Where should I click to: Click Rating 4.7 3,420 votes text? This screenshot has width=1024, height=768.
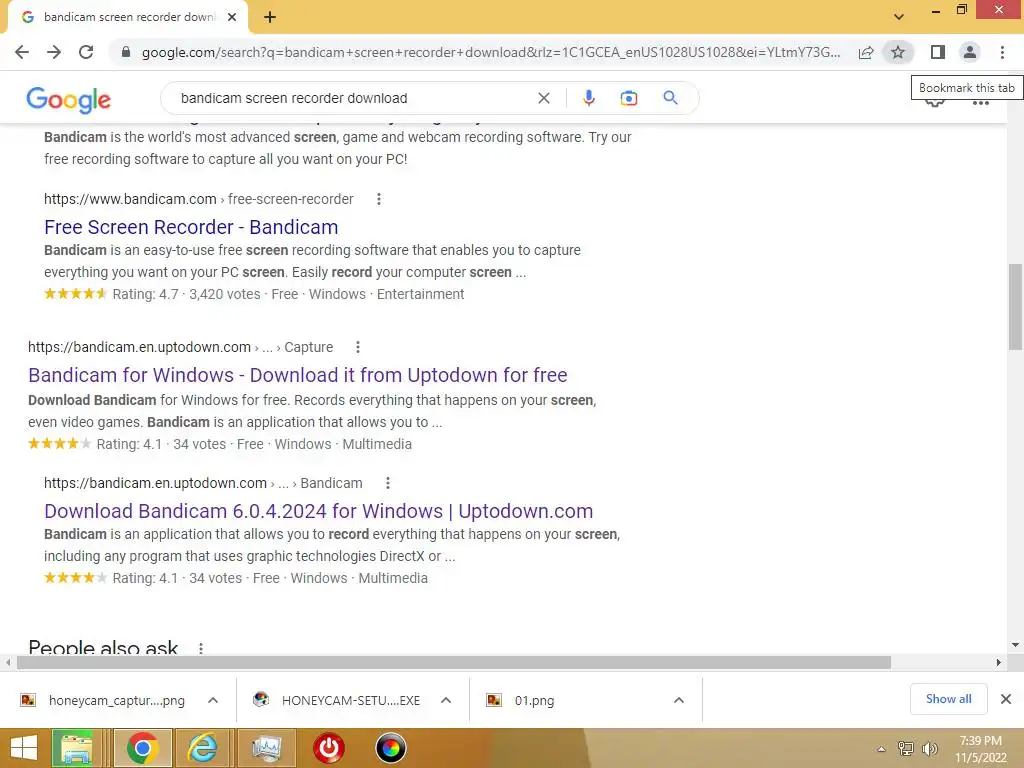(186, 294)
